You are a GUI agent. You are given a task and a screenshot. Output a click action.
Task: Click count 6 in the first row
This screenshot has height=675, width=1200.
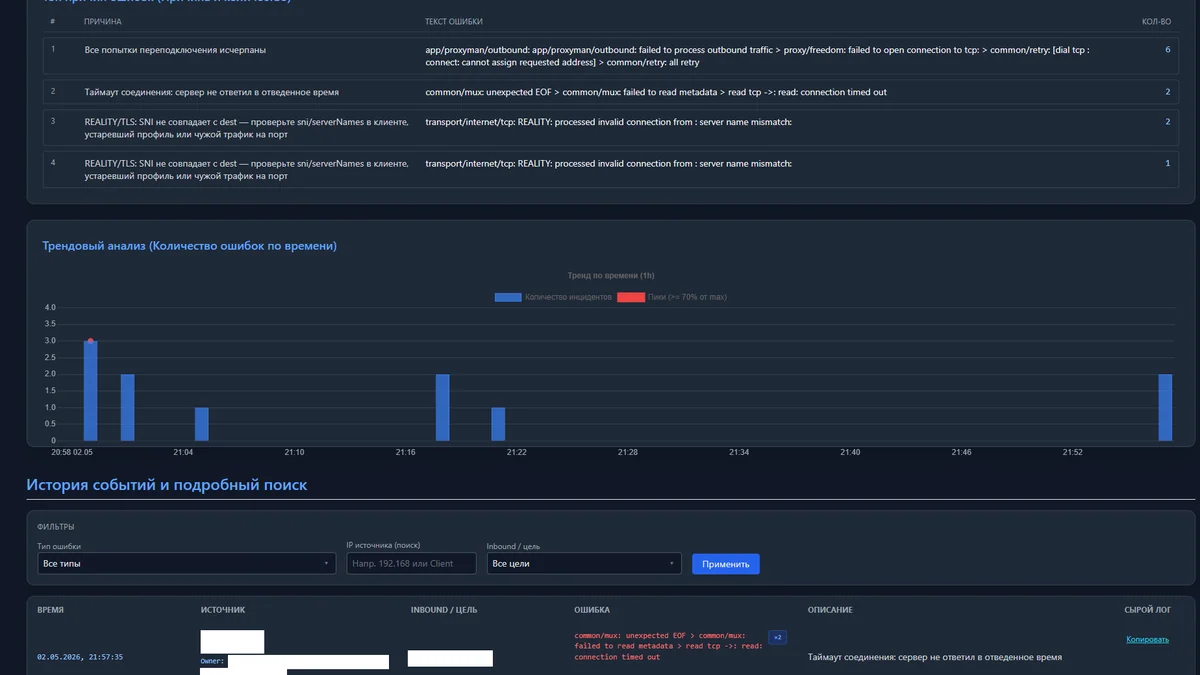(1167, 49)
